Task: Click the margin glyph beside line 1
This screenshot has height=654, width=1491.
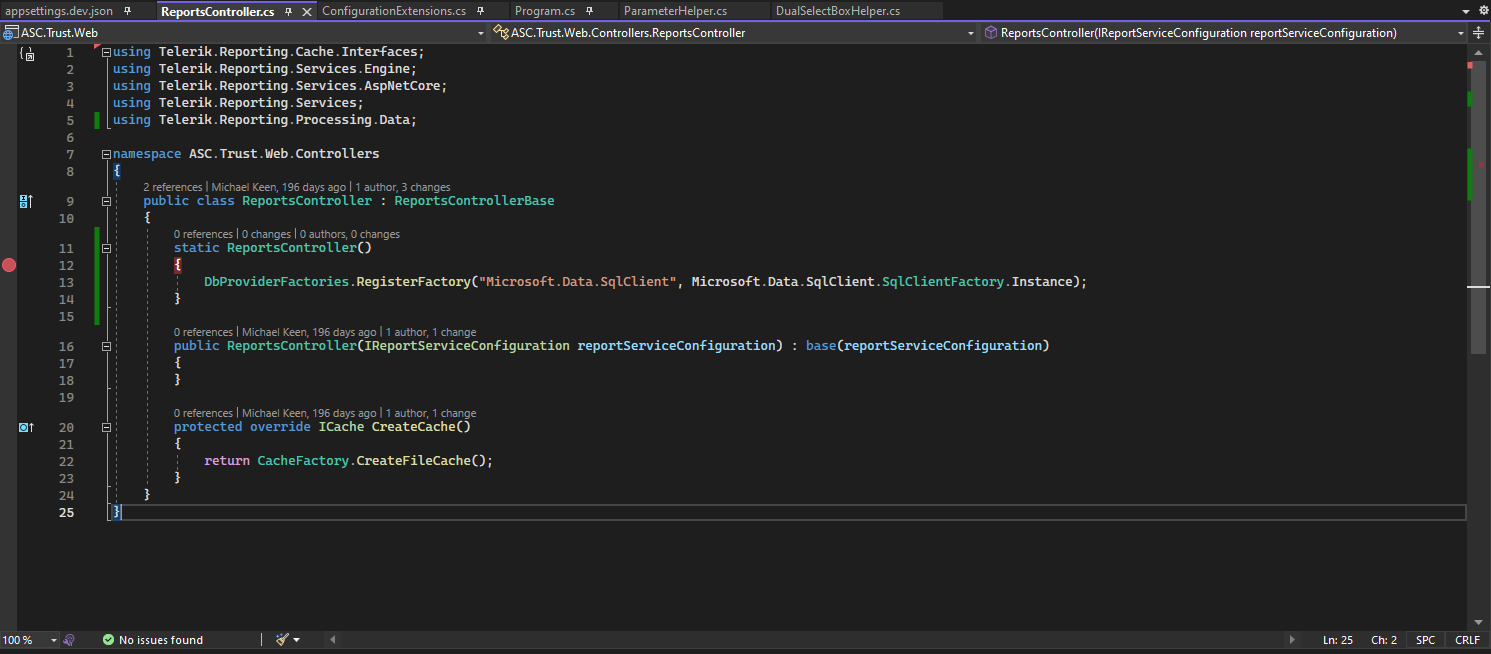Action: tap(27, 53)
